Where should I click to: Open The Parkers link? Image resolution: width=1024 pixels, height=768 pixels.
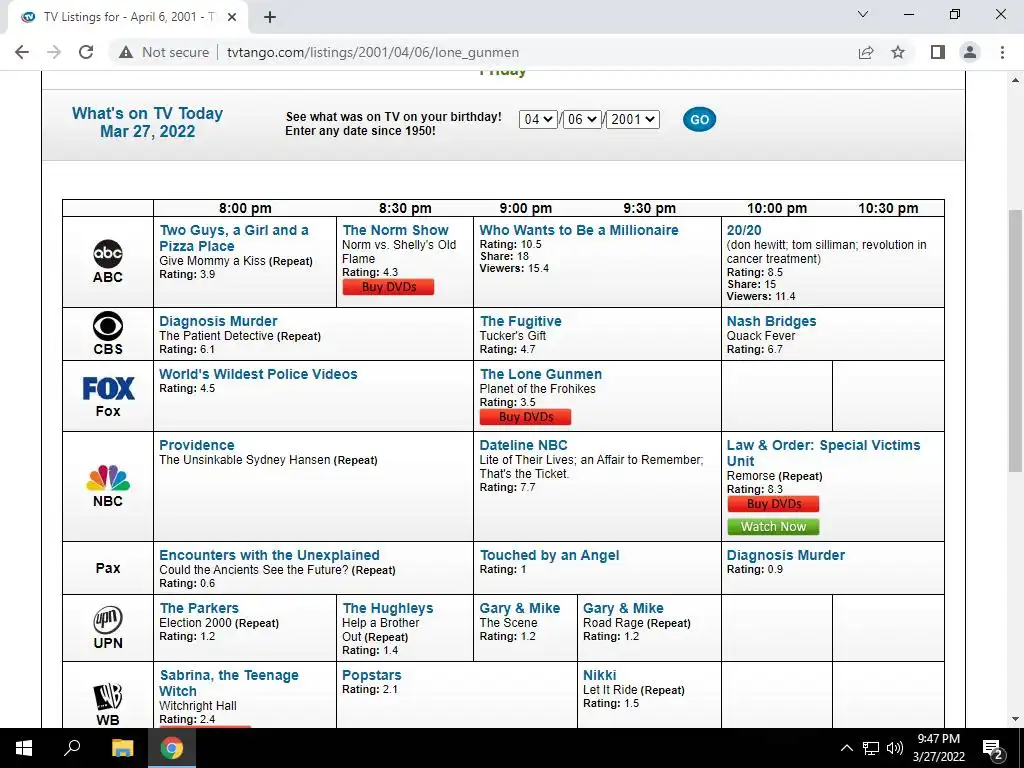pos(199,607)
